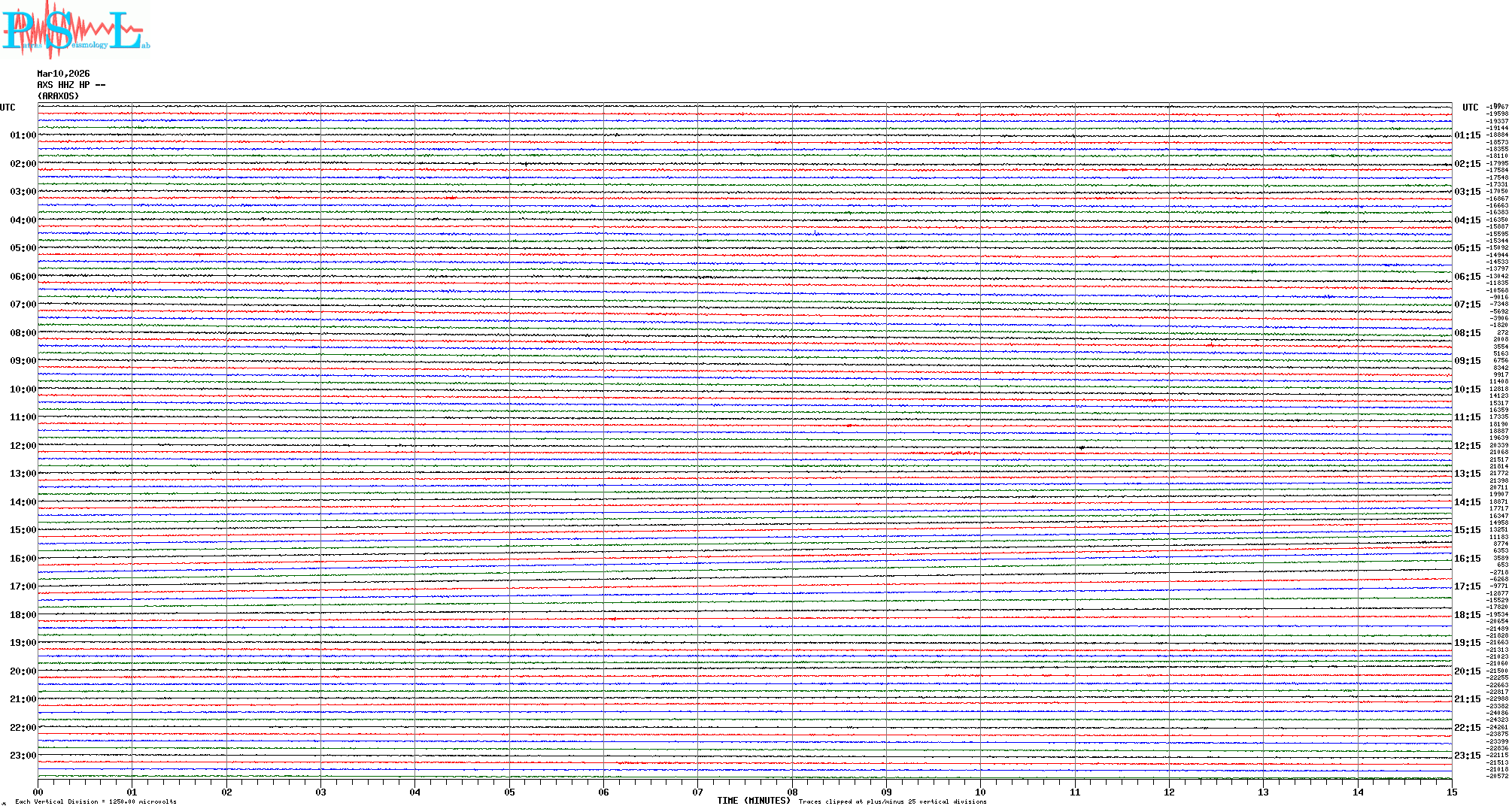This screenshot has height=812, width=1512.
Task: Click the 20:15 time label on right
Action: [1467, 671]
